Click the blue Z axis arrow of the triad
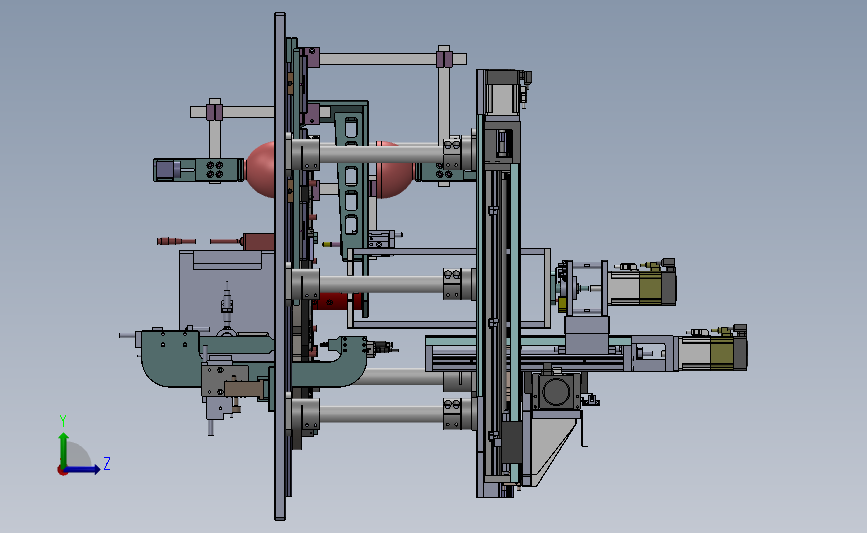Screen dimensions: 867x533 (x=83, y=470)
